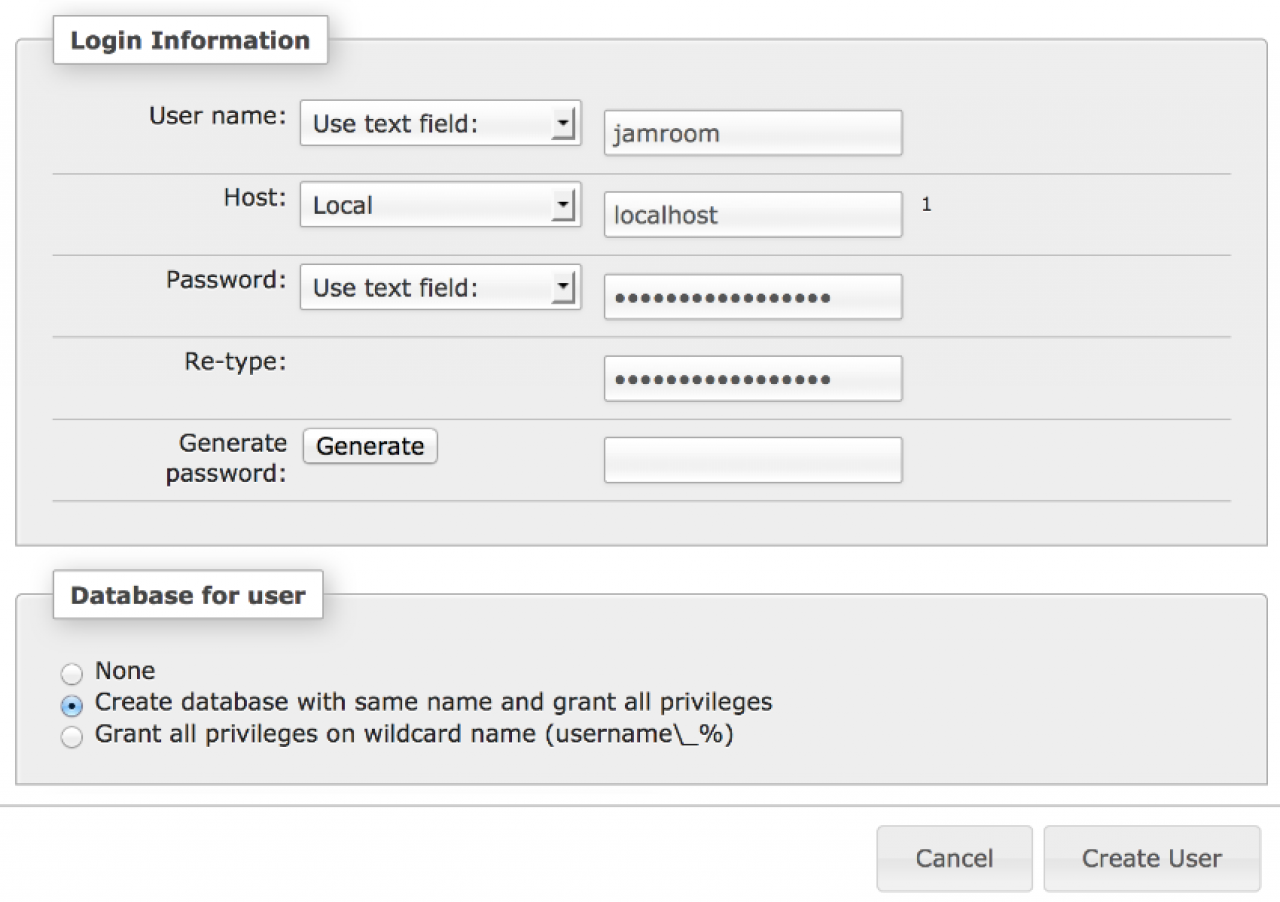Open the User name type dropdown
Image resolution: width=1280 pixels, height=902 pixels.
(x=440, y=124)
